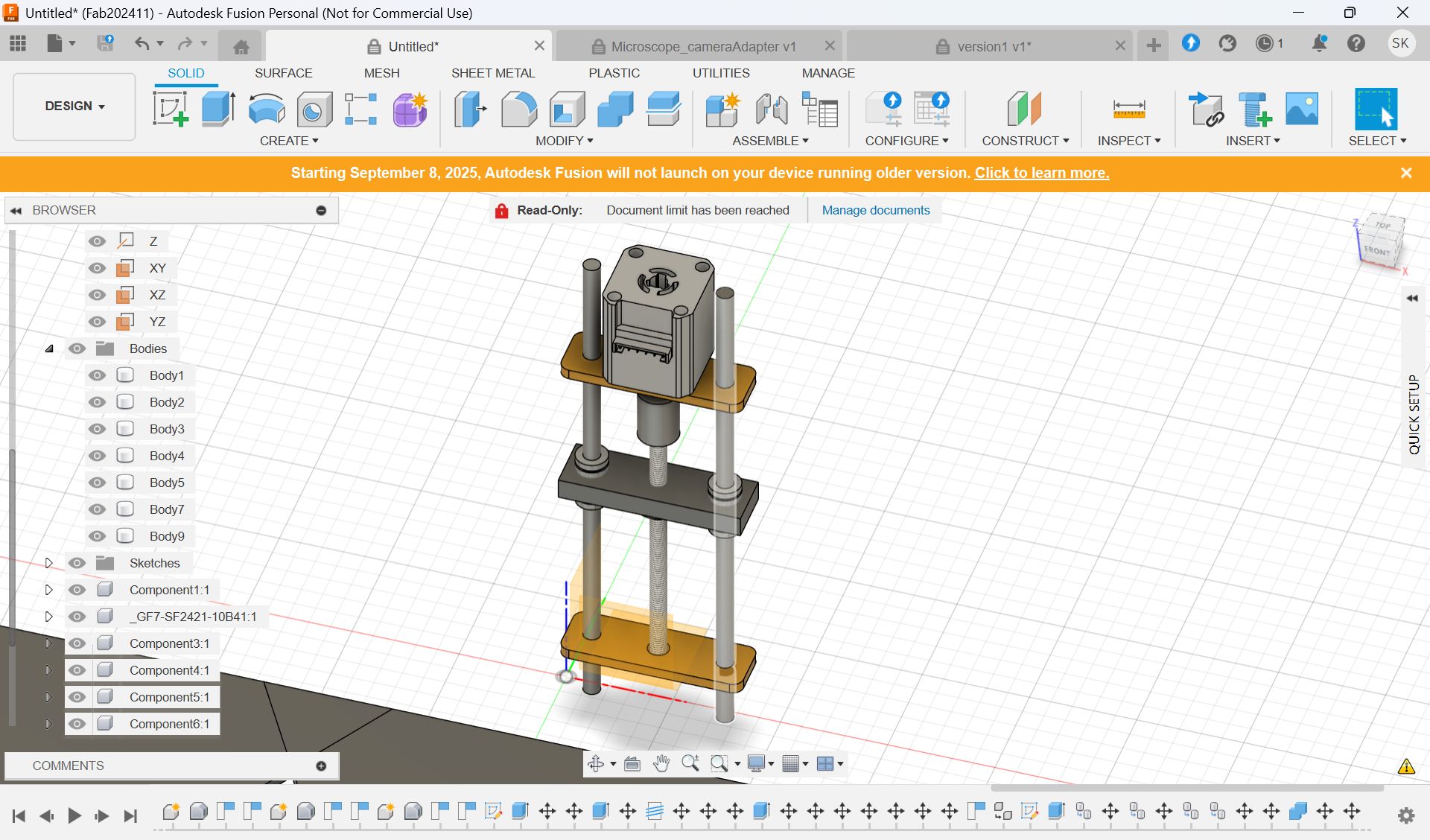Hide Body9 using its eye icon
The width and height of the screenshot is (1430, 840).
97,536
